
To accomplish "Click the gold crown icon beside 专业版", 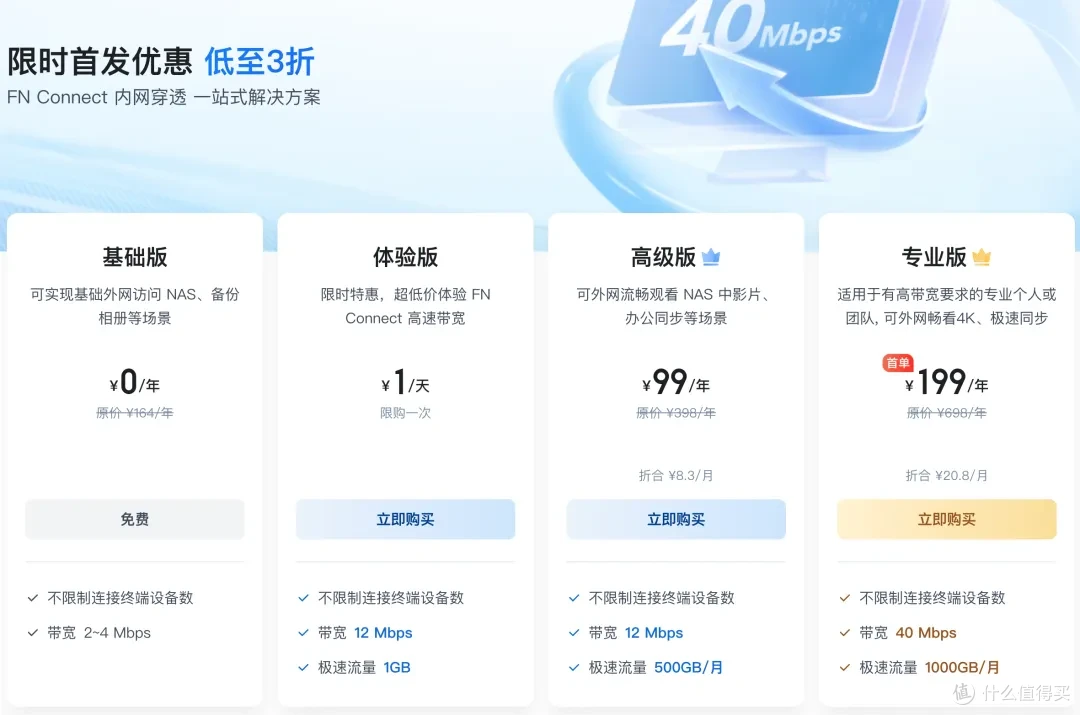I will tap(982, 257).
